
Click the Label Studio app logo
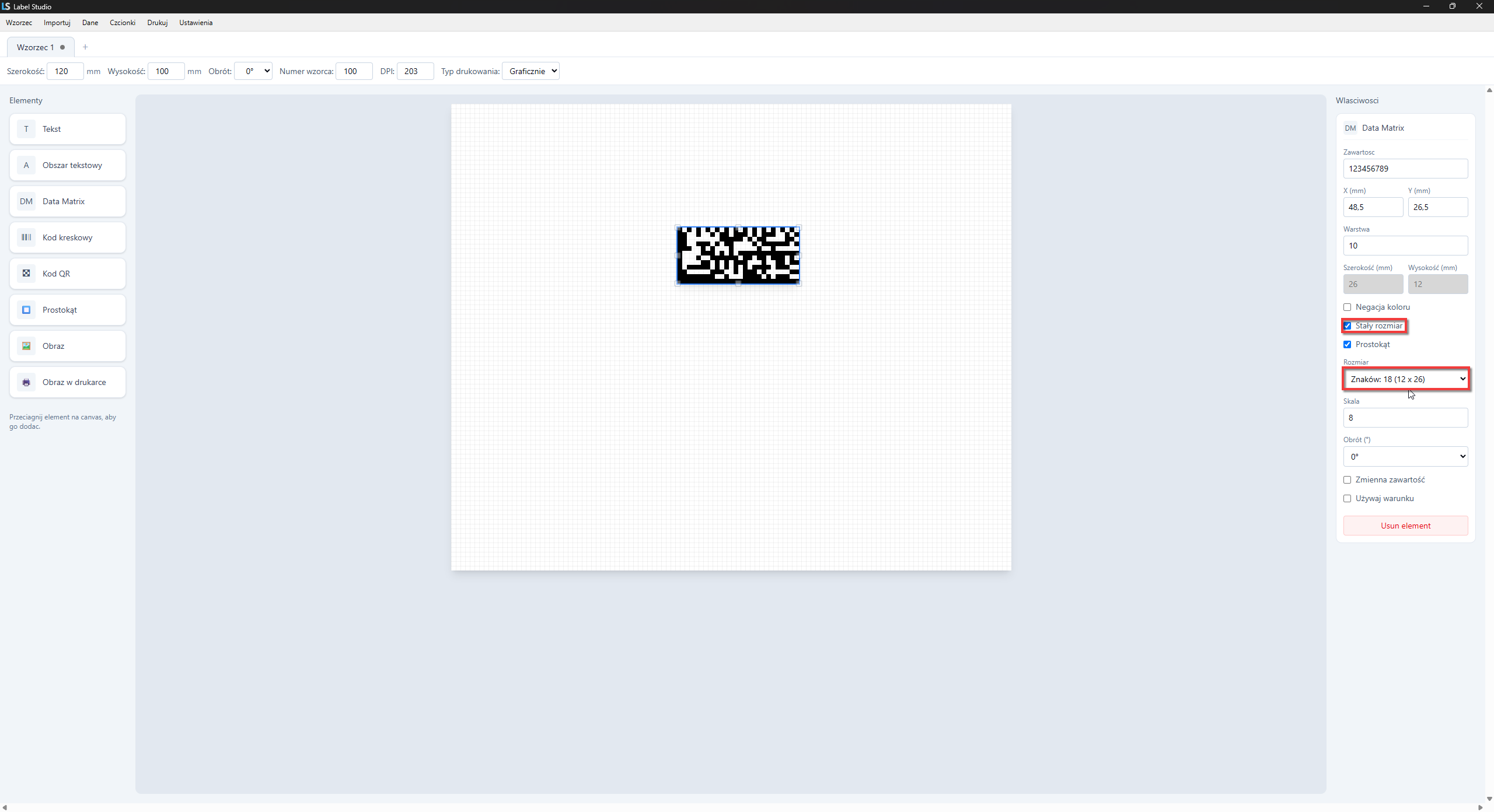(6, 6)
